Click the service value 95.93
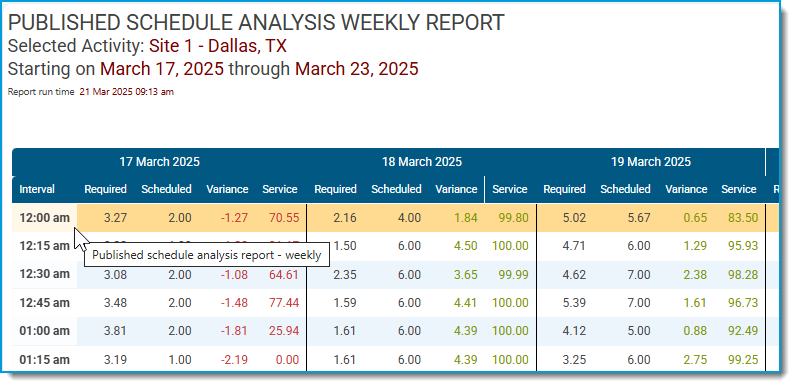The image size is (795, 387). (743, 246)
